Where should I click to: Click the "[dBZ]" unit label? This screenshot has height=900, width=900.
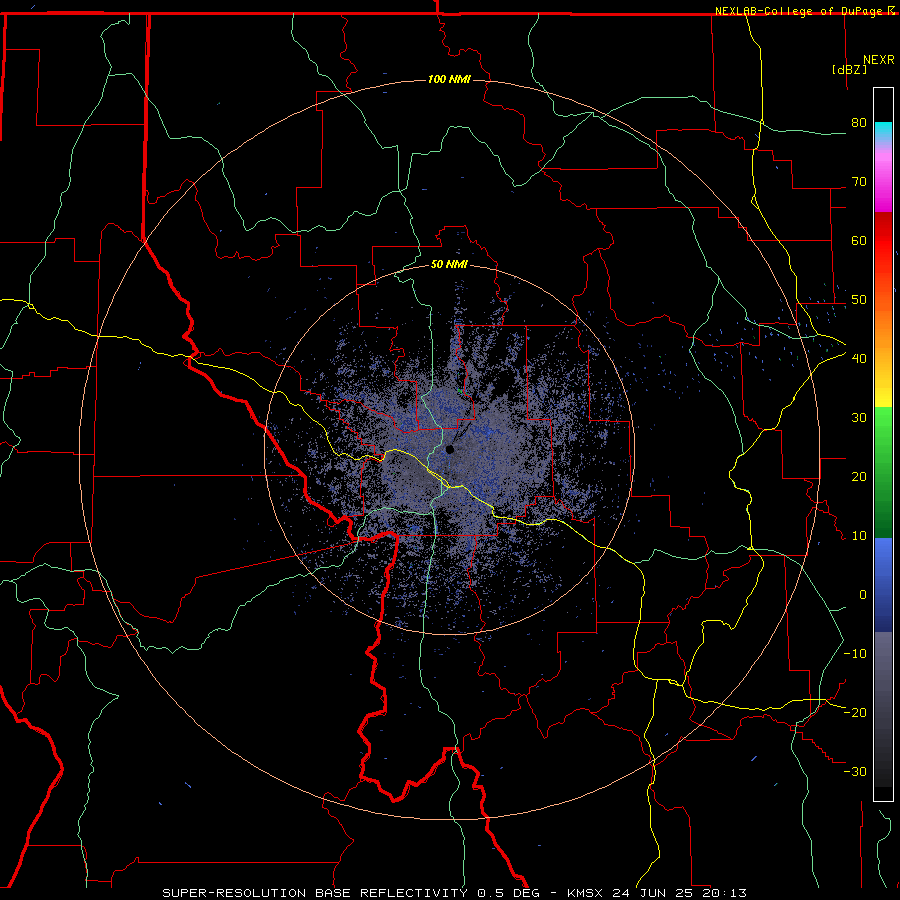(x=849, y=69)
